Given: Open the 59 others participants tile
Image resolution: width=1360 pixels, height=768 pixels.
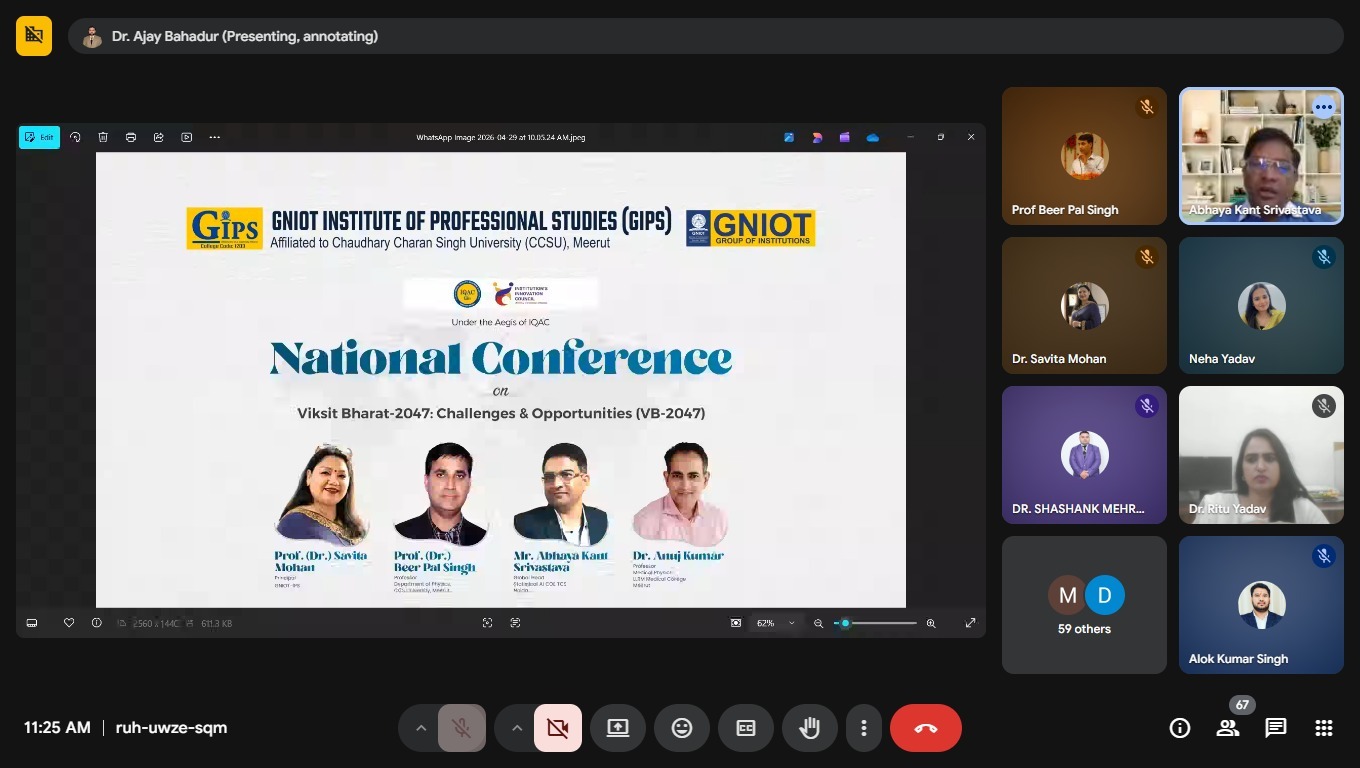Looking at the screenshot, I should 1084,605.
